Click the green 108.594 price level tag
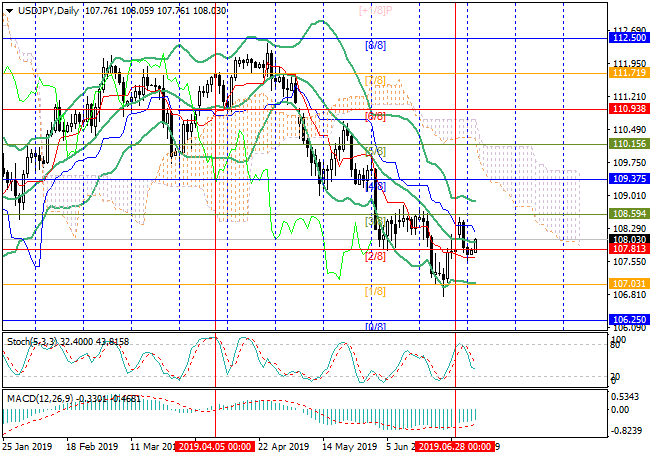 628,214
